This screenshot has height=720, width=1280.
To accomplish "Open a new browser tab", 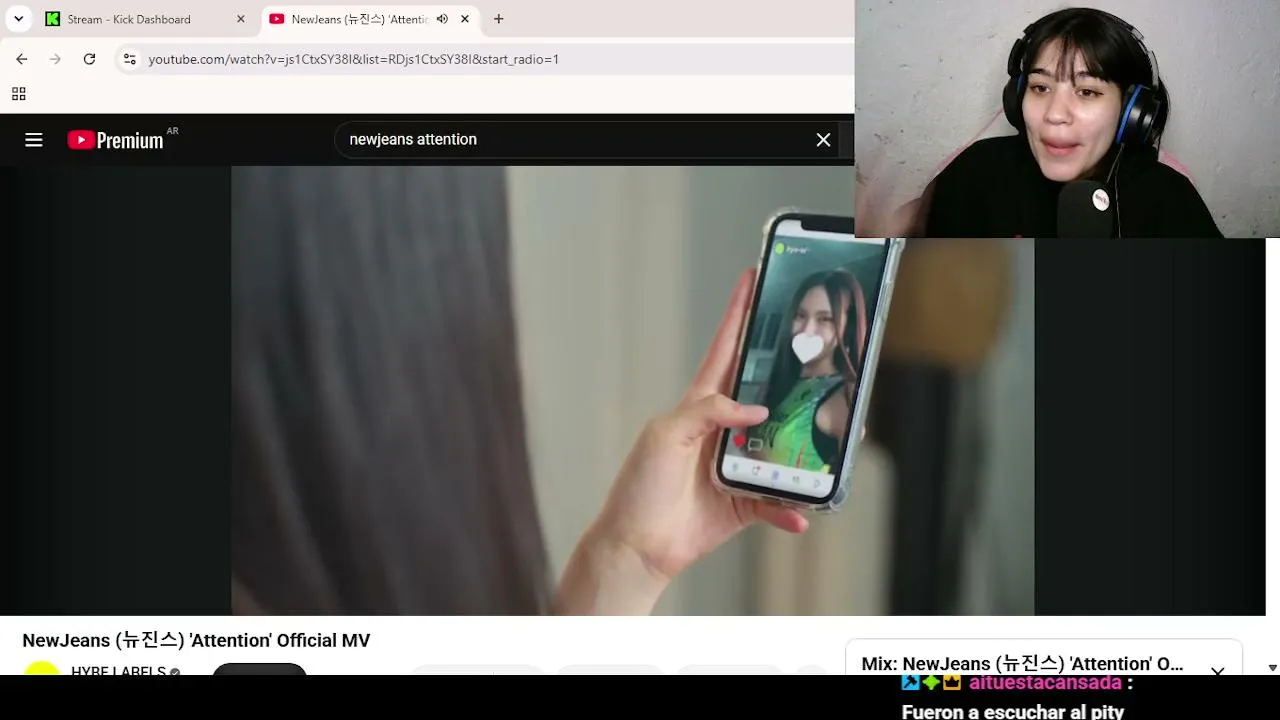I will click(x=498, y=19).
